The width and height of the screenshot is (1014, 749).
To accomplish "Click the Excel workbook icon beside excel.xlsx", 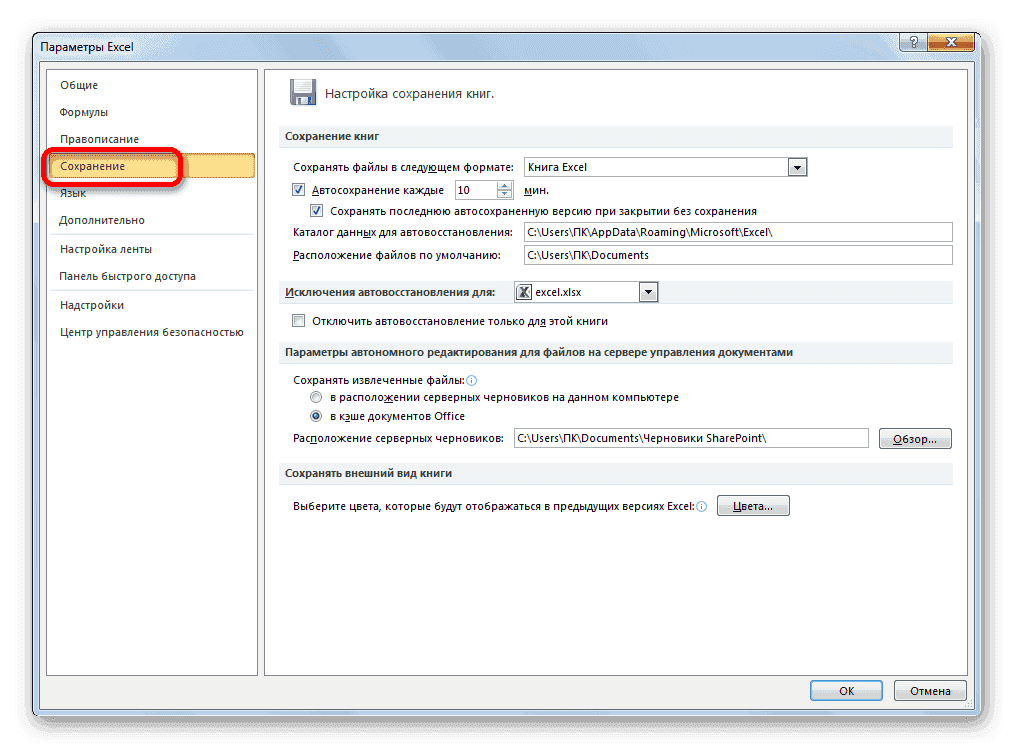I will click(x=523, y=290).
